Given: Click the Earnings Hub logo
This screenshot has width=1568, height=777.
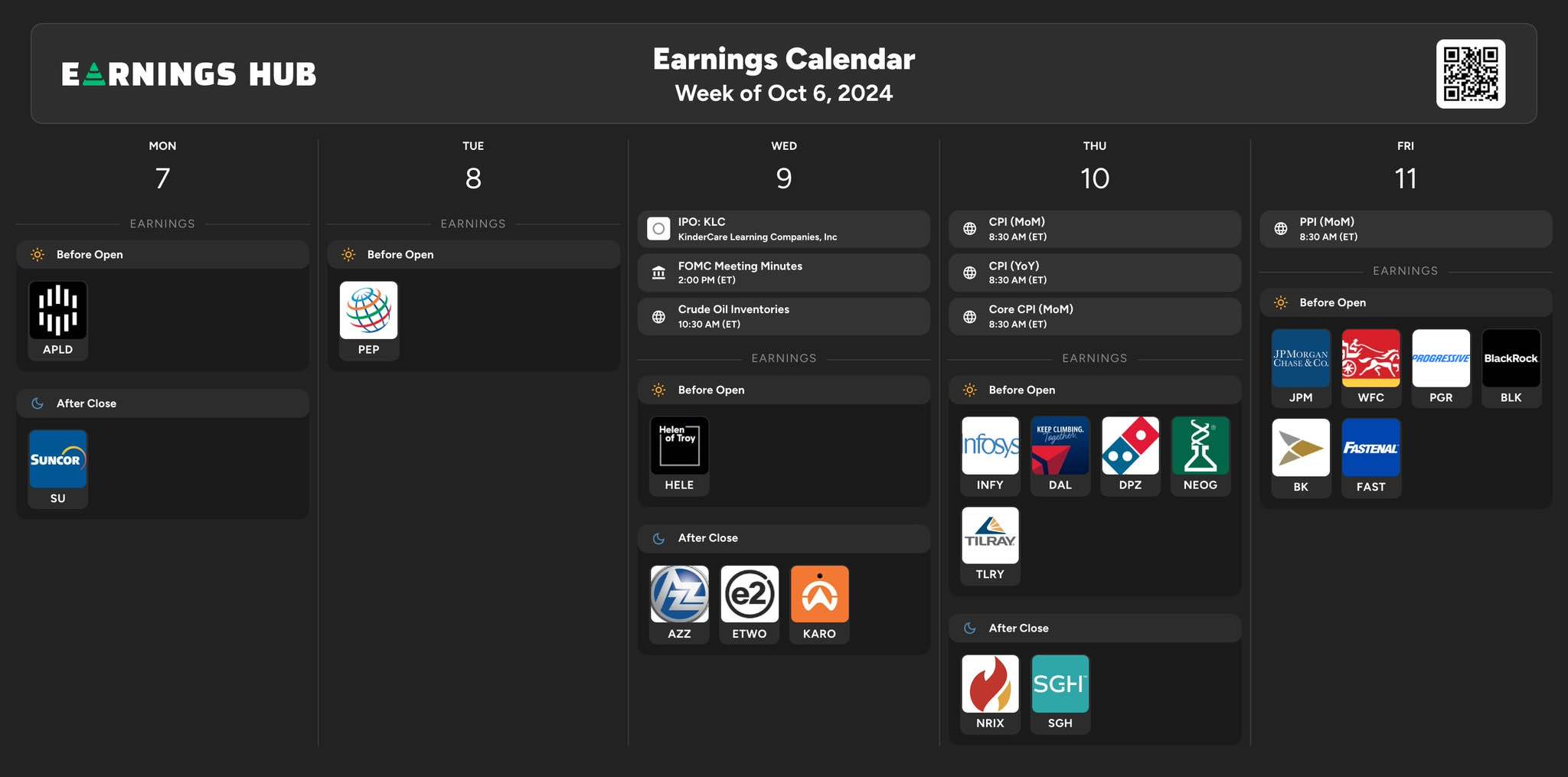Looking at the screenshot, I should [189, 74].
